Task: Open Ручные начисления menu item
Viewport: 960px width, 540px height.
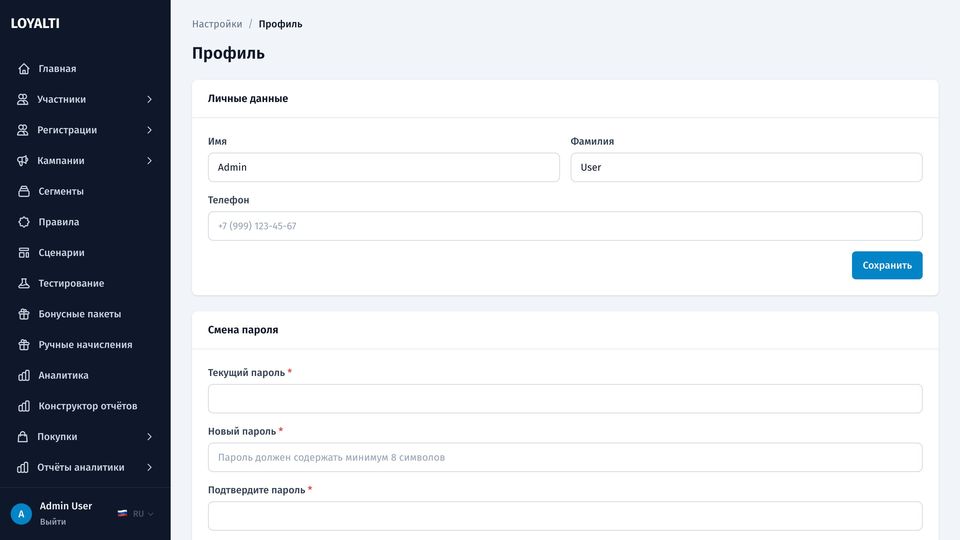Action: click(85, 344)
